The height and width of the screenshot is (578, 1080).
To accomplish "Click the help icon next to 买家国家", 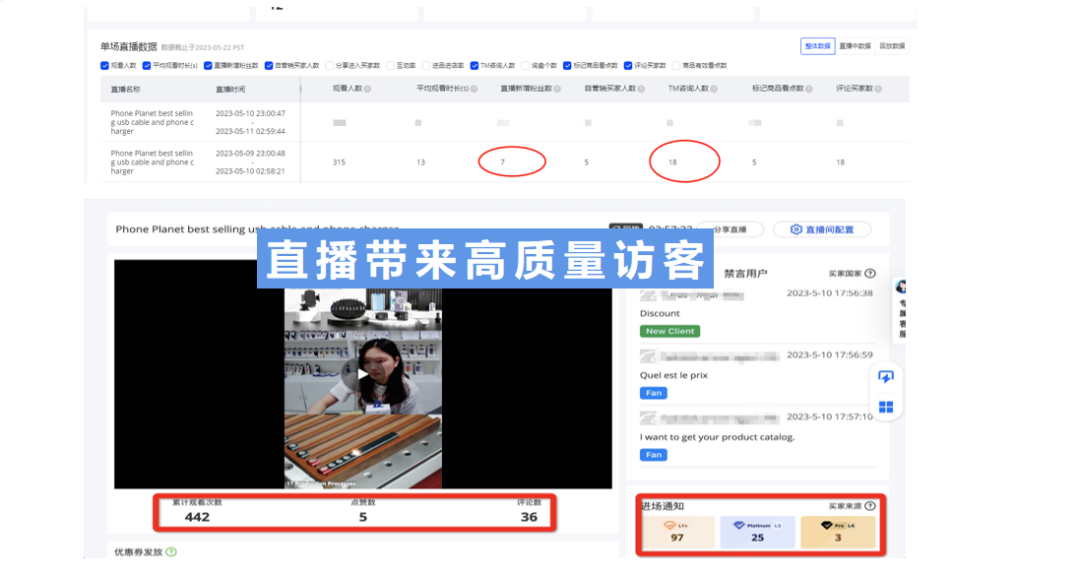I will [x=871, y=273].
